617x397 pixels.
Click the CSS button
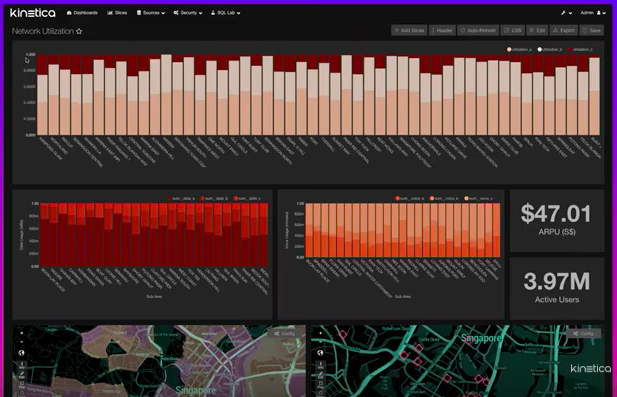tap(513, 30)
